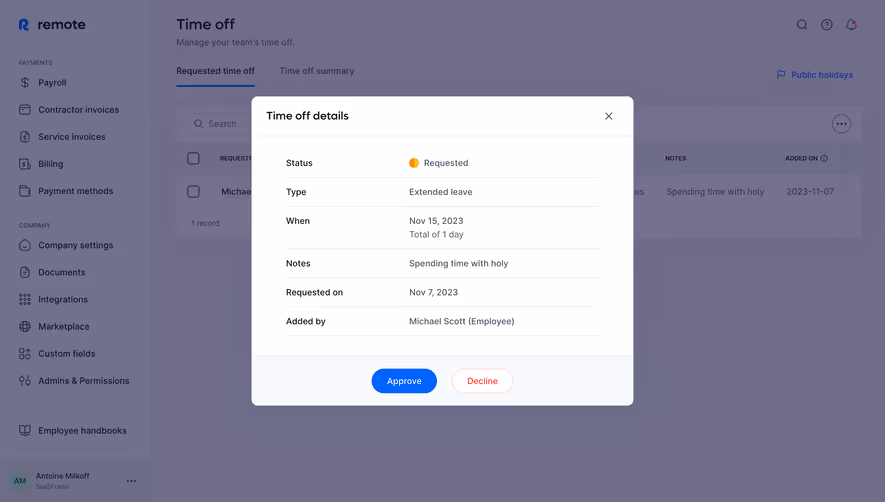This screenshot has width=885, height=502.
Task: Open search with top-right magnifier icon
Action: (801, 25)
